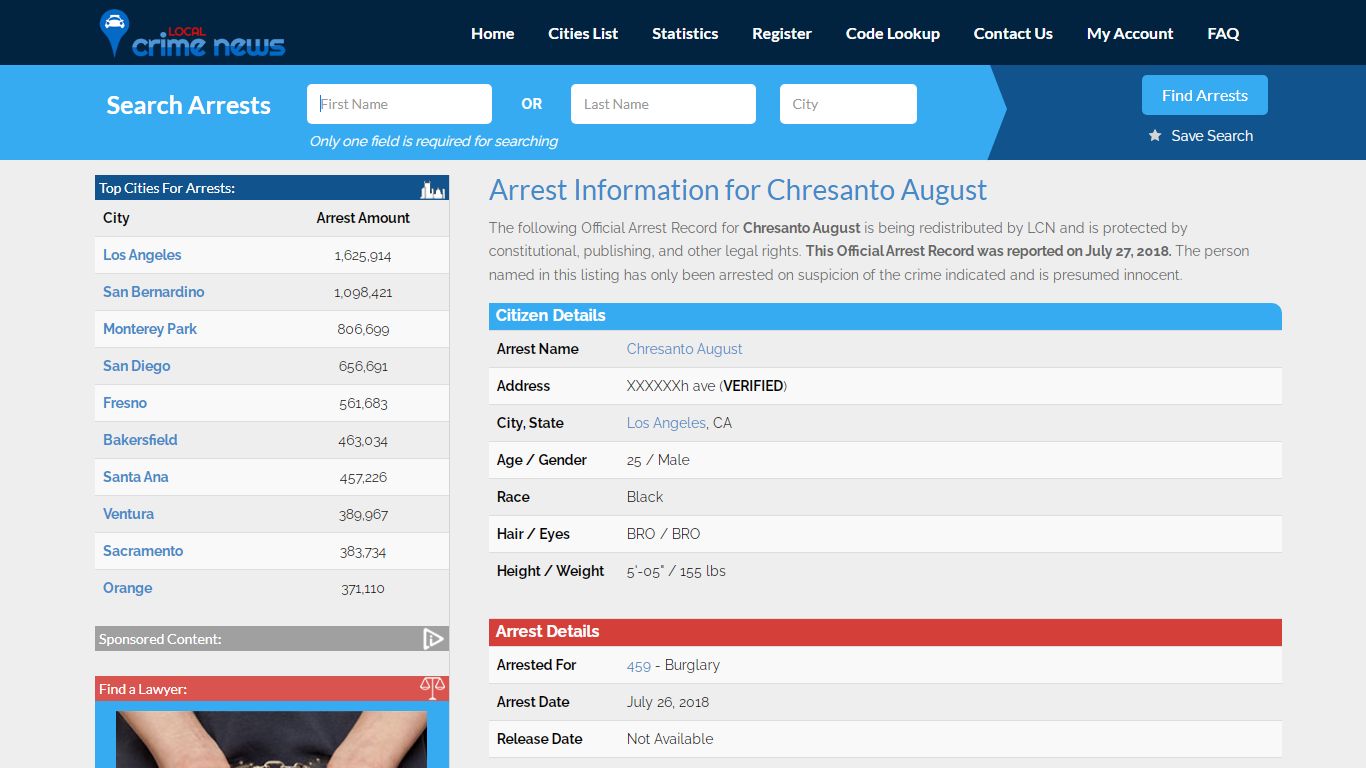Click the city skyline icon in Top Cities header
The height and width of the screenshot is (768, 1366).
(x=432, y=189)
